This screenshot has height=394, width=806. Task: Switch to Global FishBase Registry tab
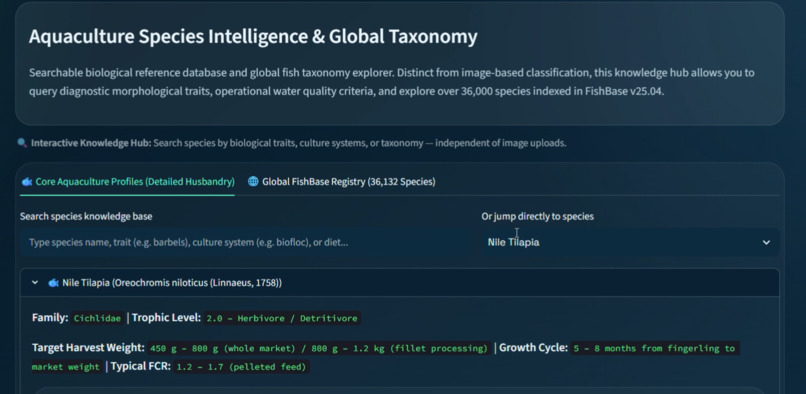tap(341, 182)
